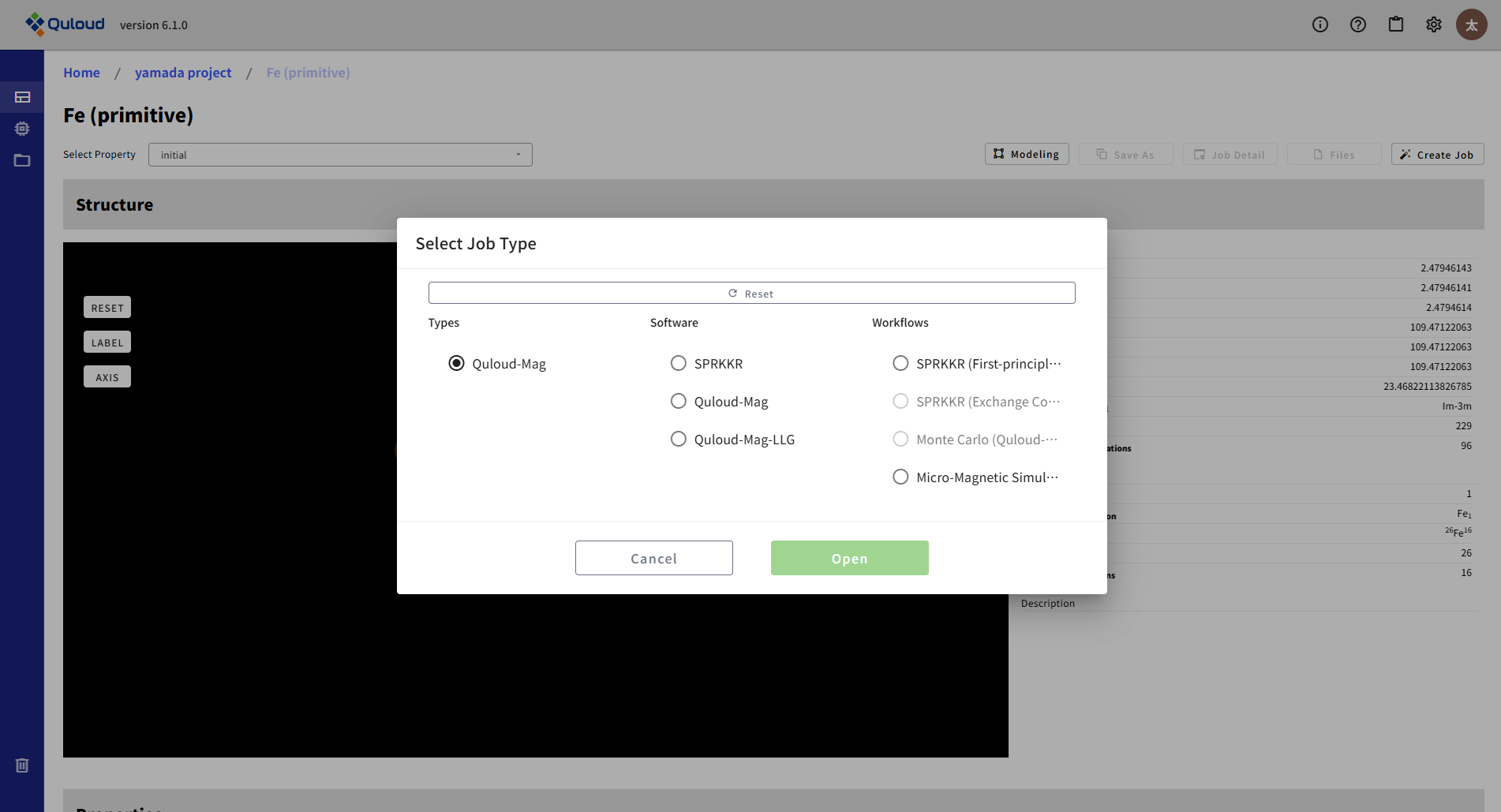This screenshot has height=812, width=1501.
Task: Click the chip/compute icon in sidebar
Action: [22, 129]
